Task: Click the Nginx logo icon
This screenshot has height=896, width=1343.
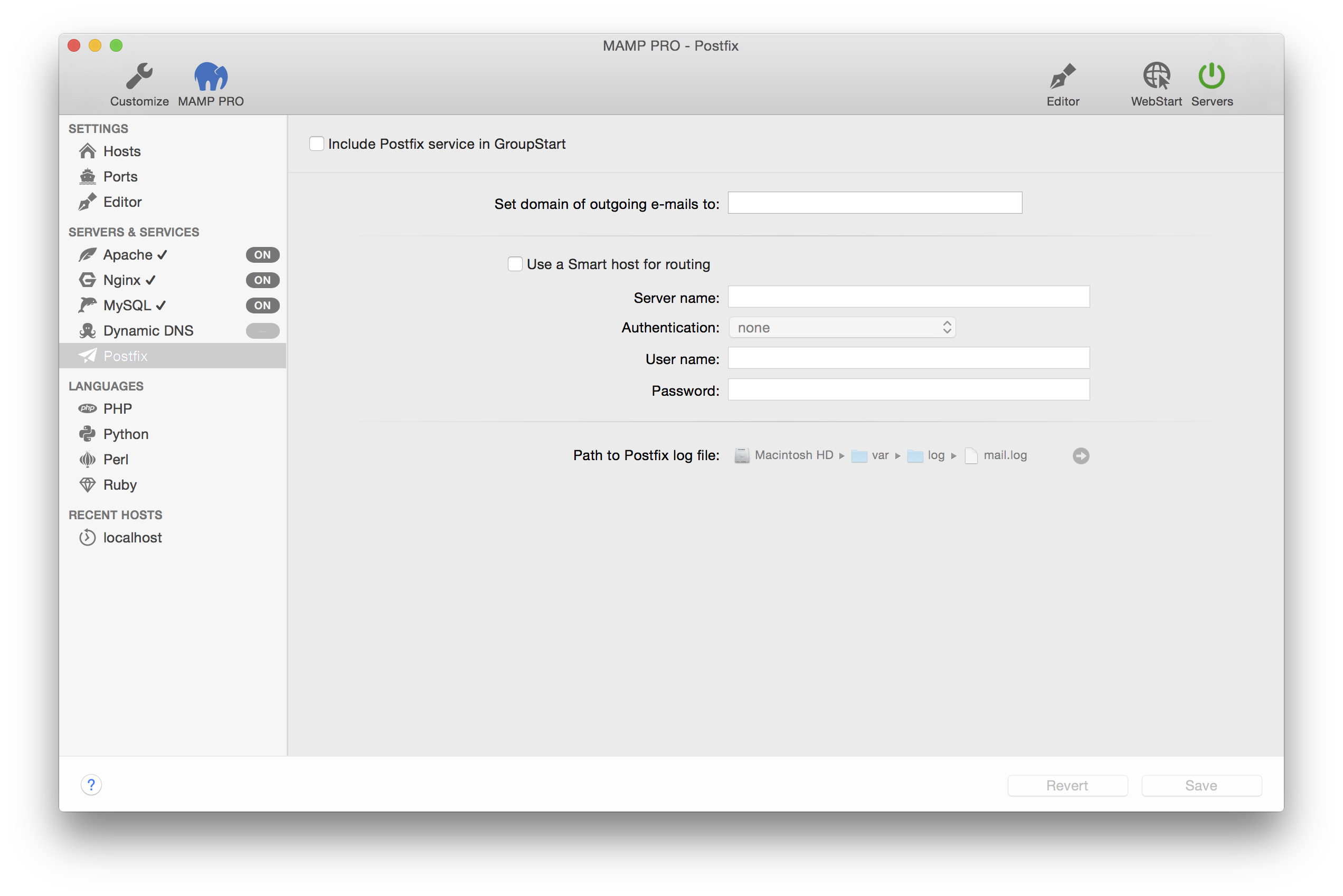Action: (x=88, y=280)
